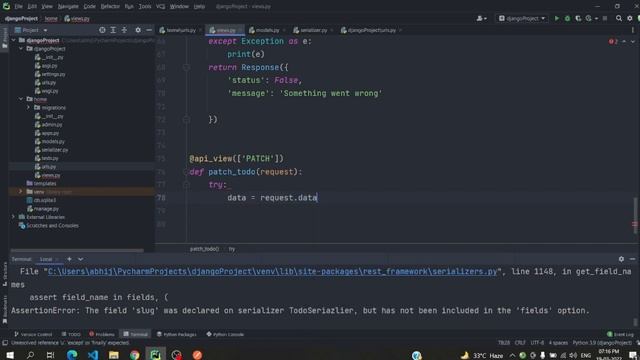This screenshot has height=360, width=640.
Task: Expand the venv folder
Action: (x=21, y=191)
